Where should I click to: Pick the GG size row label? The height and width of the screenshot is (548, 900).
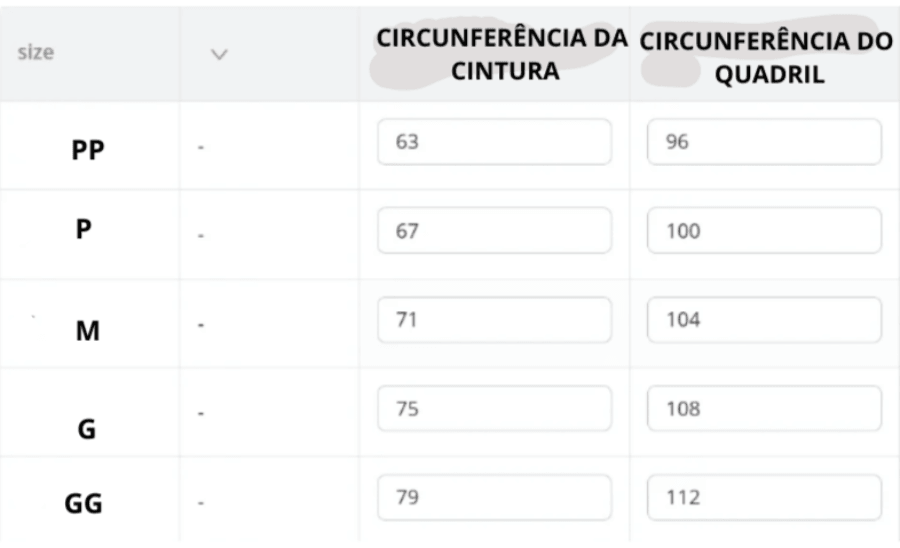[x=83, y=504]
